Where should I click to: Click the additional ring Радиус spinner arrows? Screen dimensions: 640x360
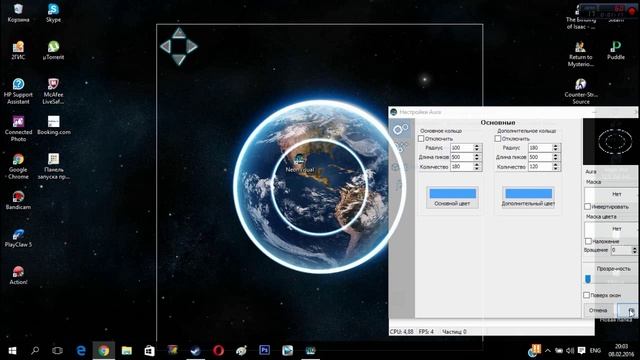555,148
